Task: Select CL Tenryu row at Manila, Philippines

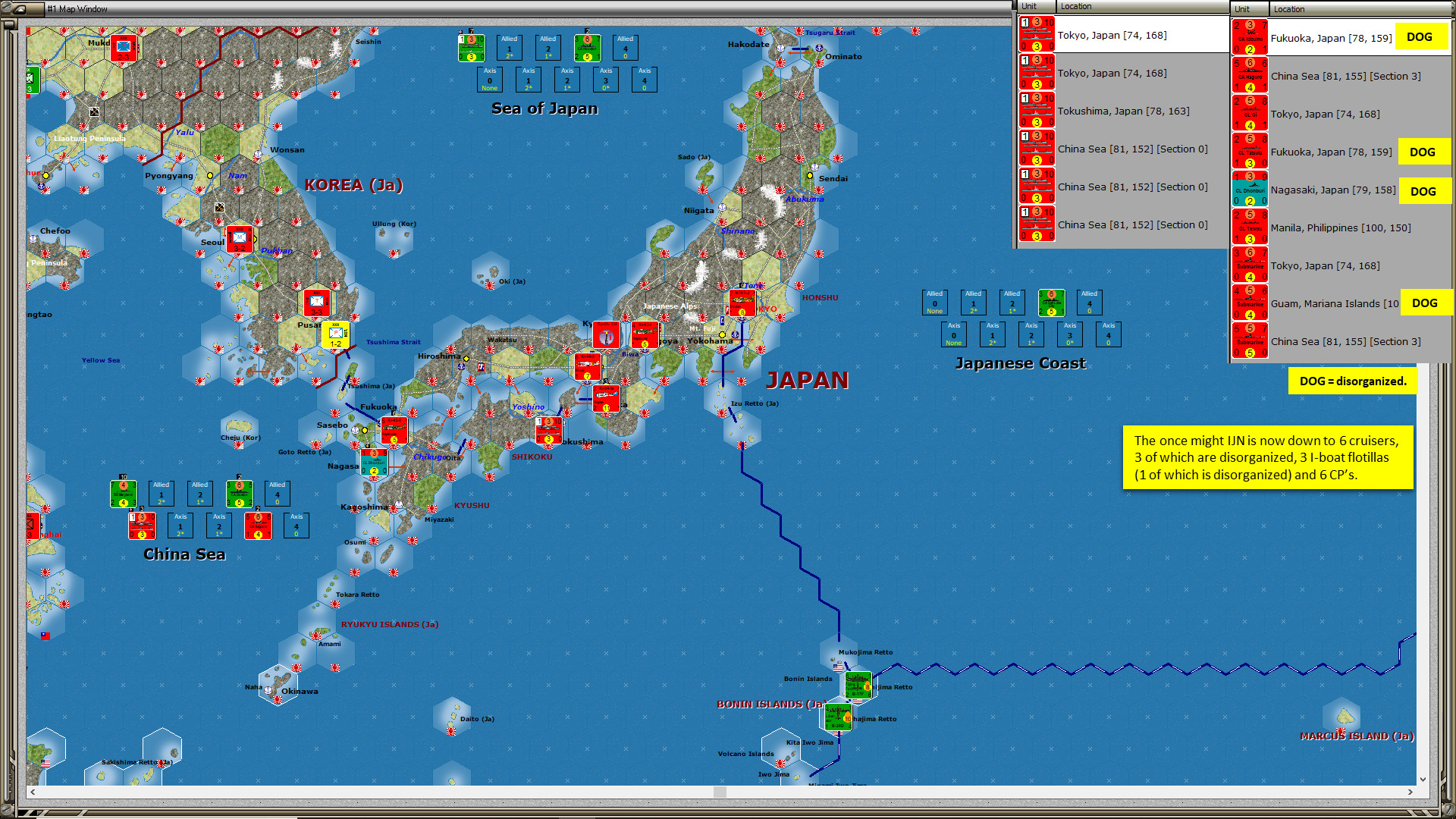Action: pyautogui.click(x=1341, y=227)
